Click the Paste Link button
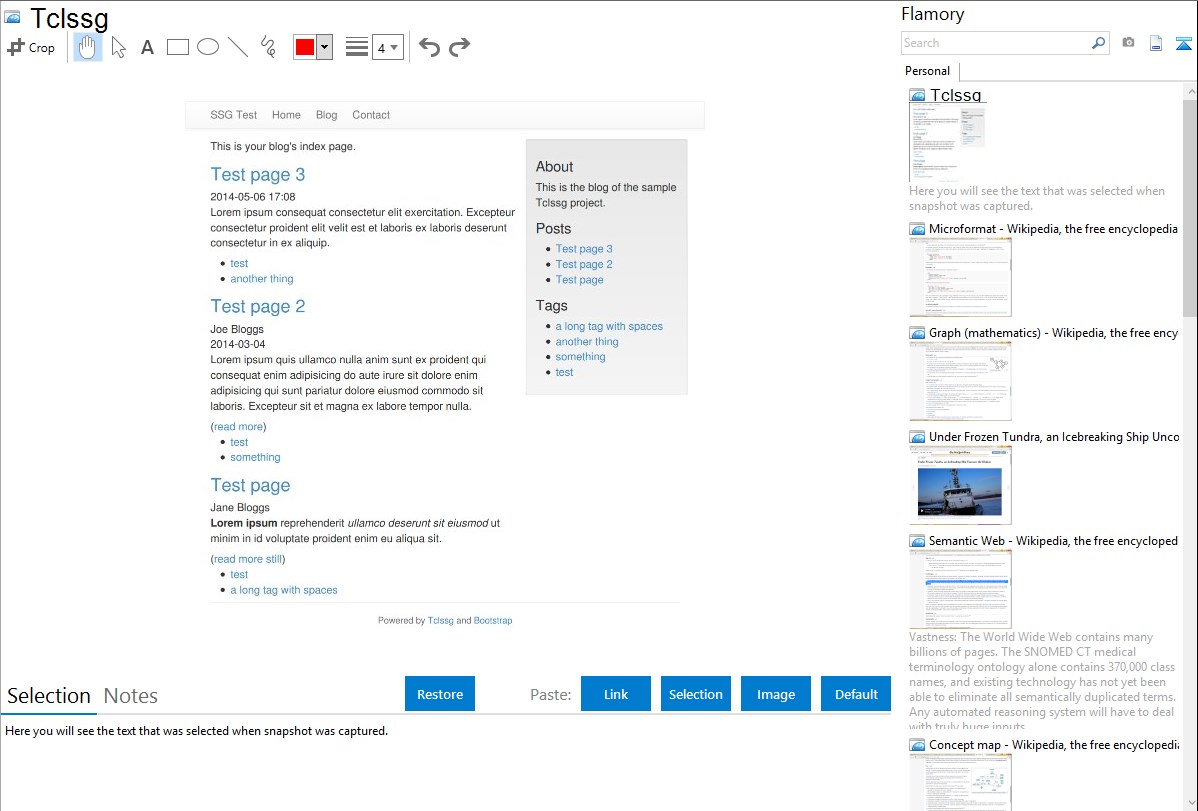Image resolution: width=1198 pixels, height=811 pixels. click(616, 694)
